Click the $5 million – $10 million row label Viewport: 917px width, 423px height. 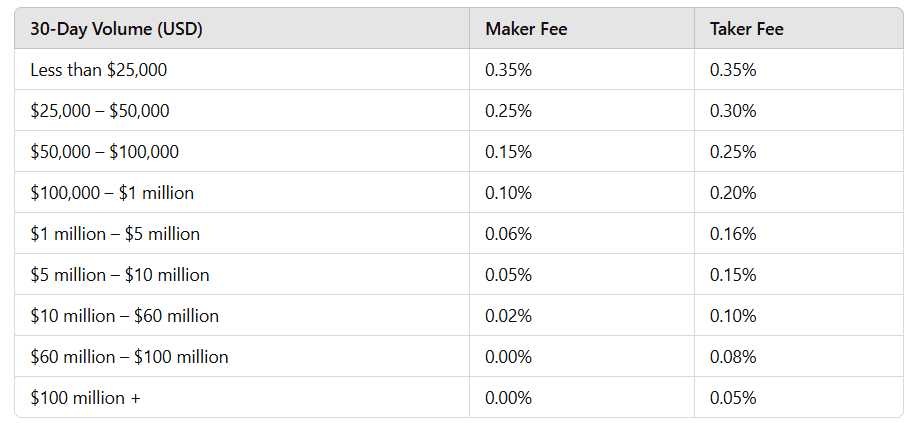click(120, 275)
